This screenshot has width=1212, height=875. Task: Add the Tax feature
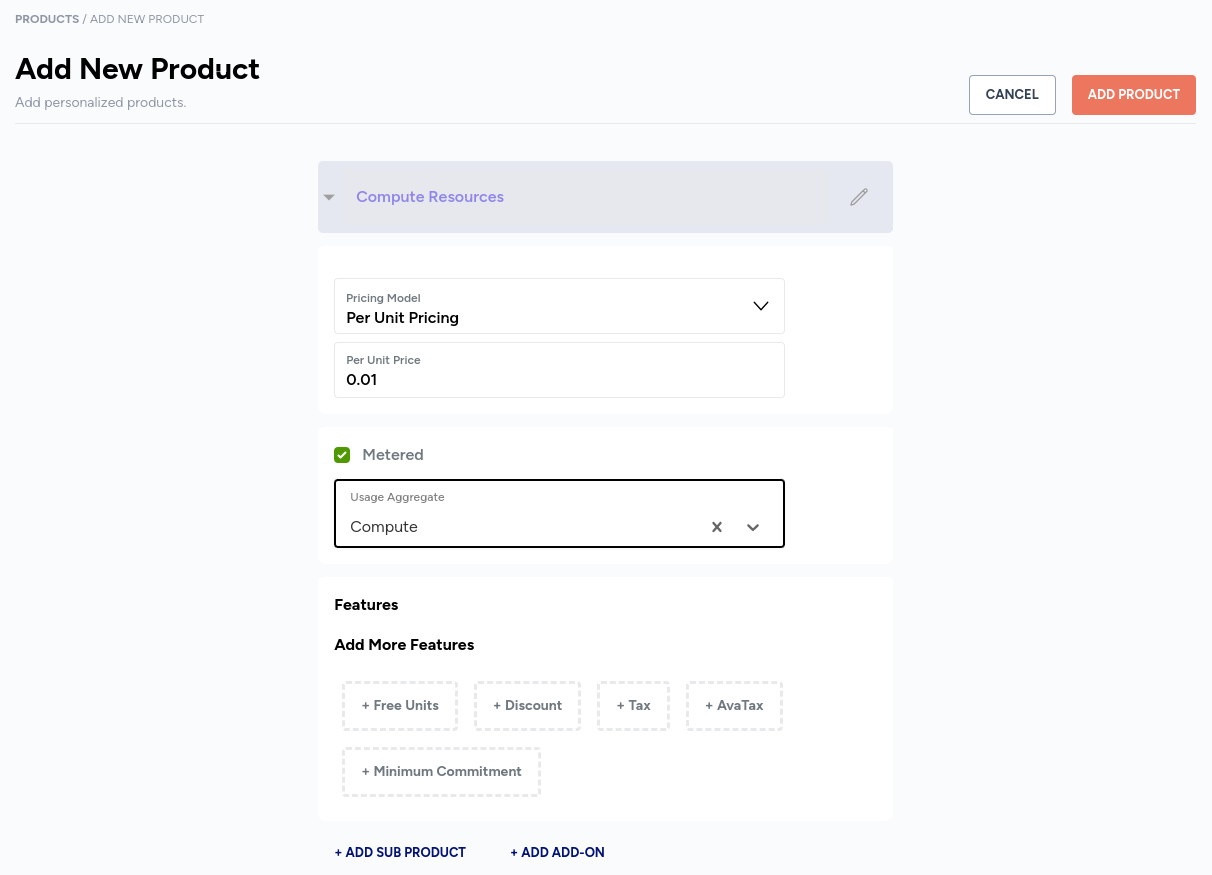pyautogui.click(x=633, y=706)
